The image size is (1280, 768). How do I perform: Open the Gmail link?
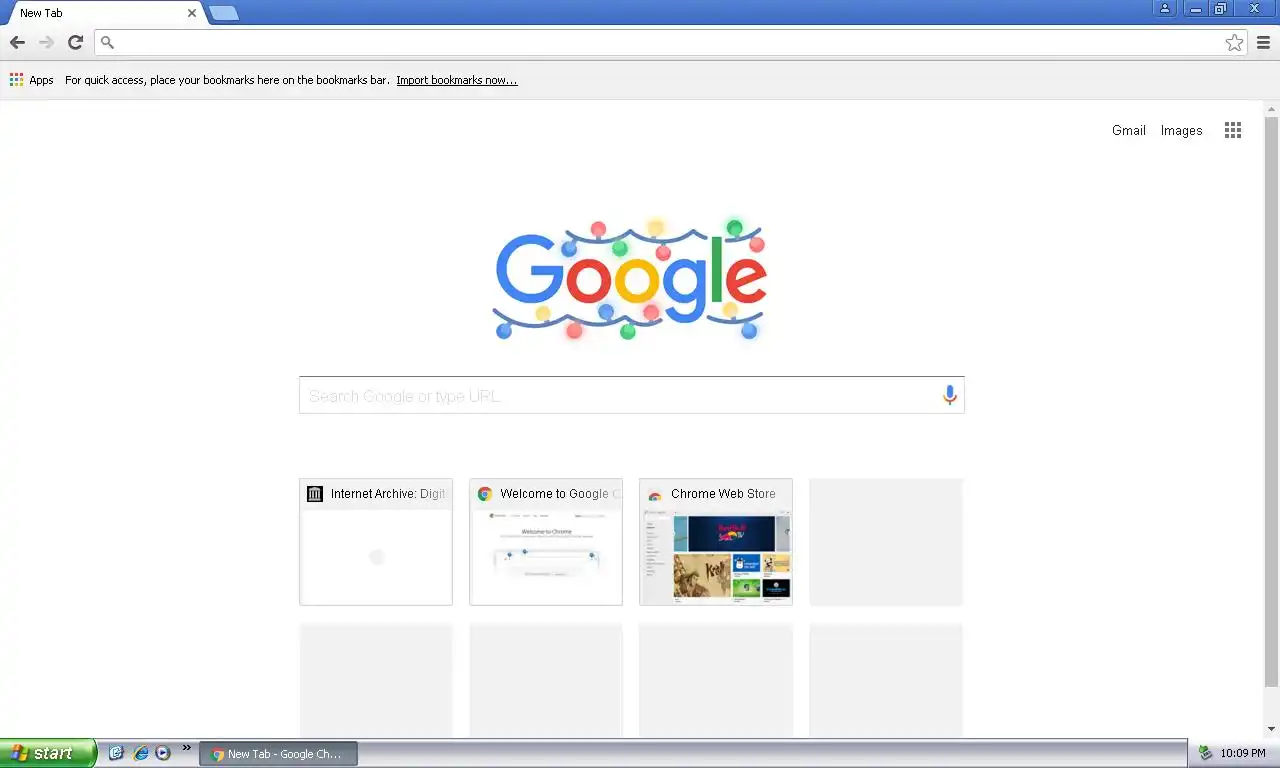1129,130
